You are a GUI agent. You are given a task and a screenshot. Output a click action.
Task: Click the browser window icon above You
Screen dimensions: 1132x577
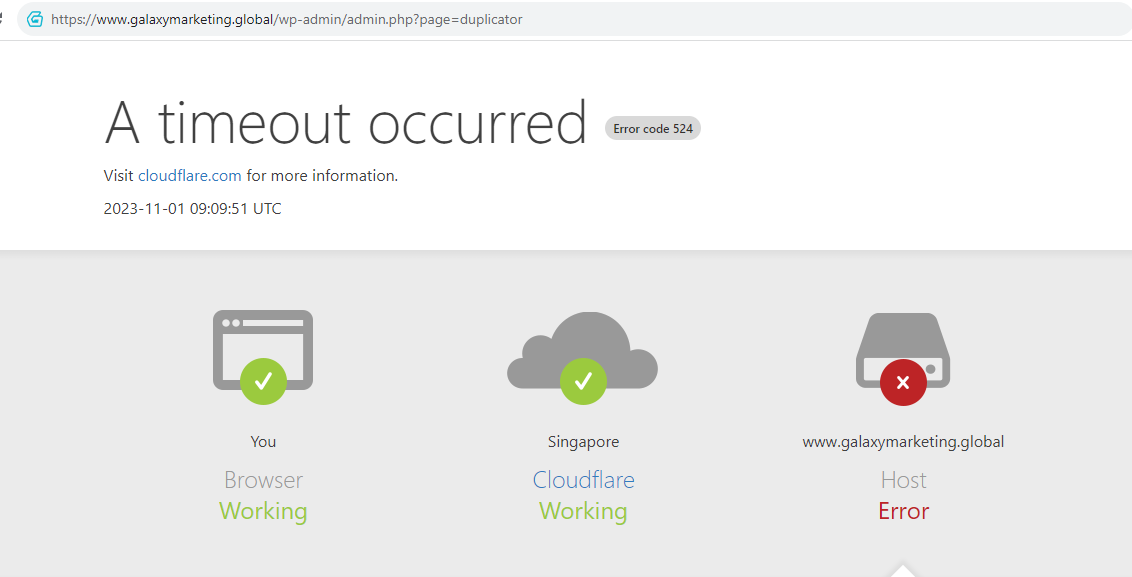(x=263, y=357)
